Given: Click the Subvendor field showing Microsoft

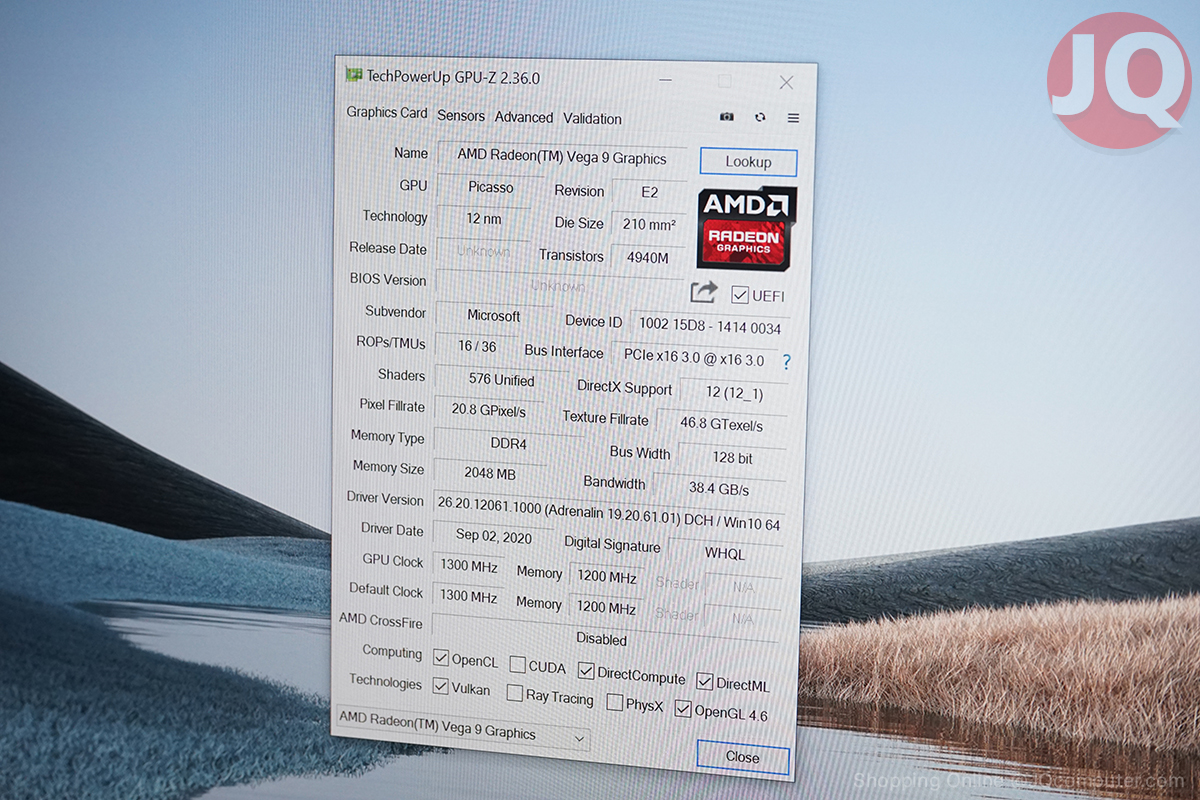Looking at the screenshot, I should [494, 316].
